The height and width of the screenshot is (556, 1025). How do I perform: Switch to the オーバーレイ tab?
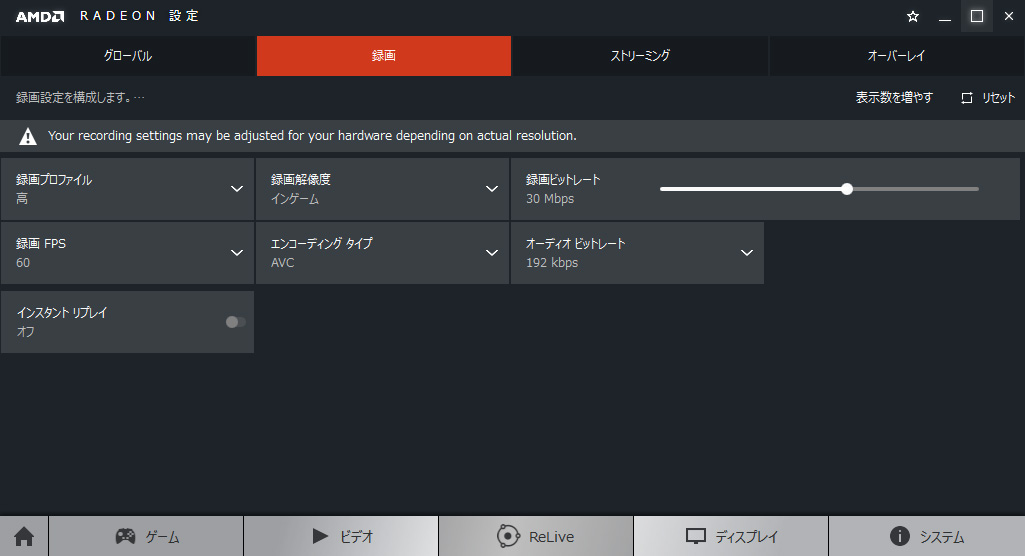(896, 56)
